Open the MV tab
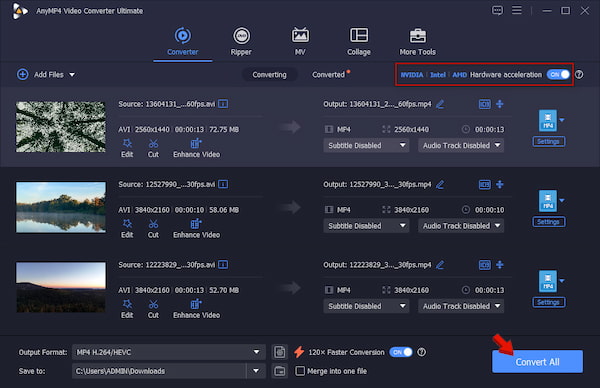Viewport: 600px width, 388px height. click(300, 42)
